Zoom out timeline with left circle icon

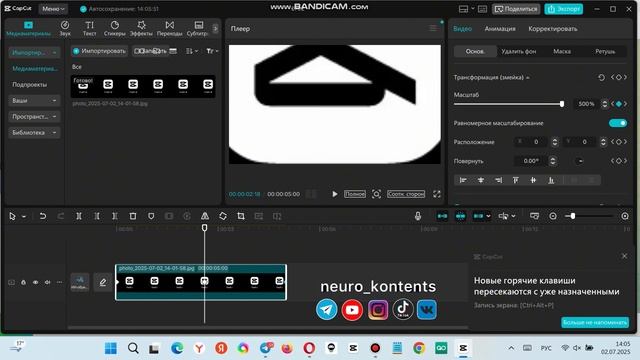tap(553, 216)
